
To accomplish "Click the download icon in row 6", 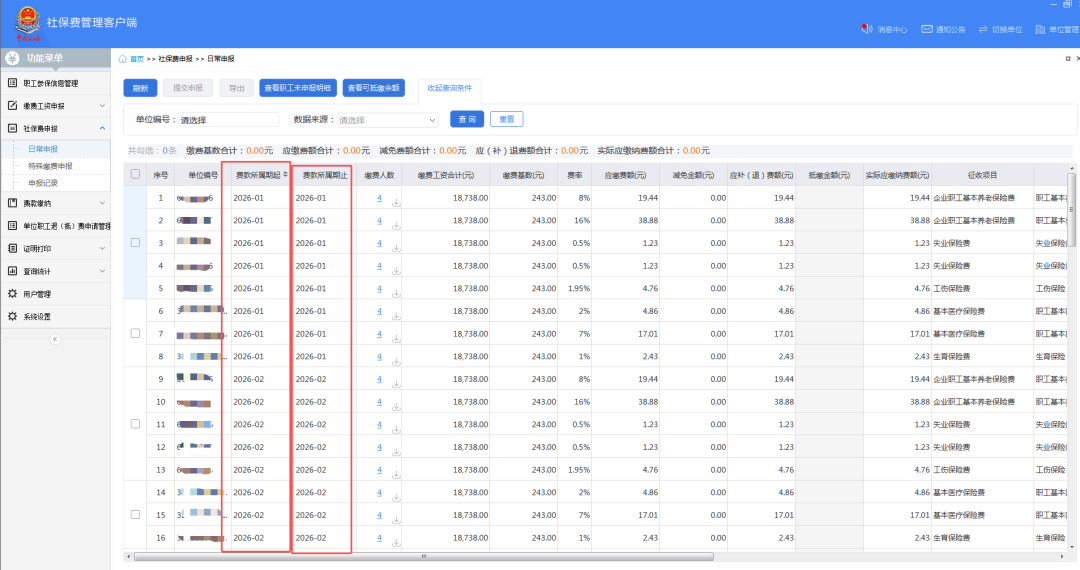I will [x=397, y=316].
